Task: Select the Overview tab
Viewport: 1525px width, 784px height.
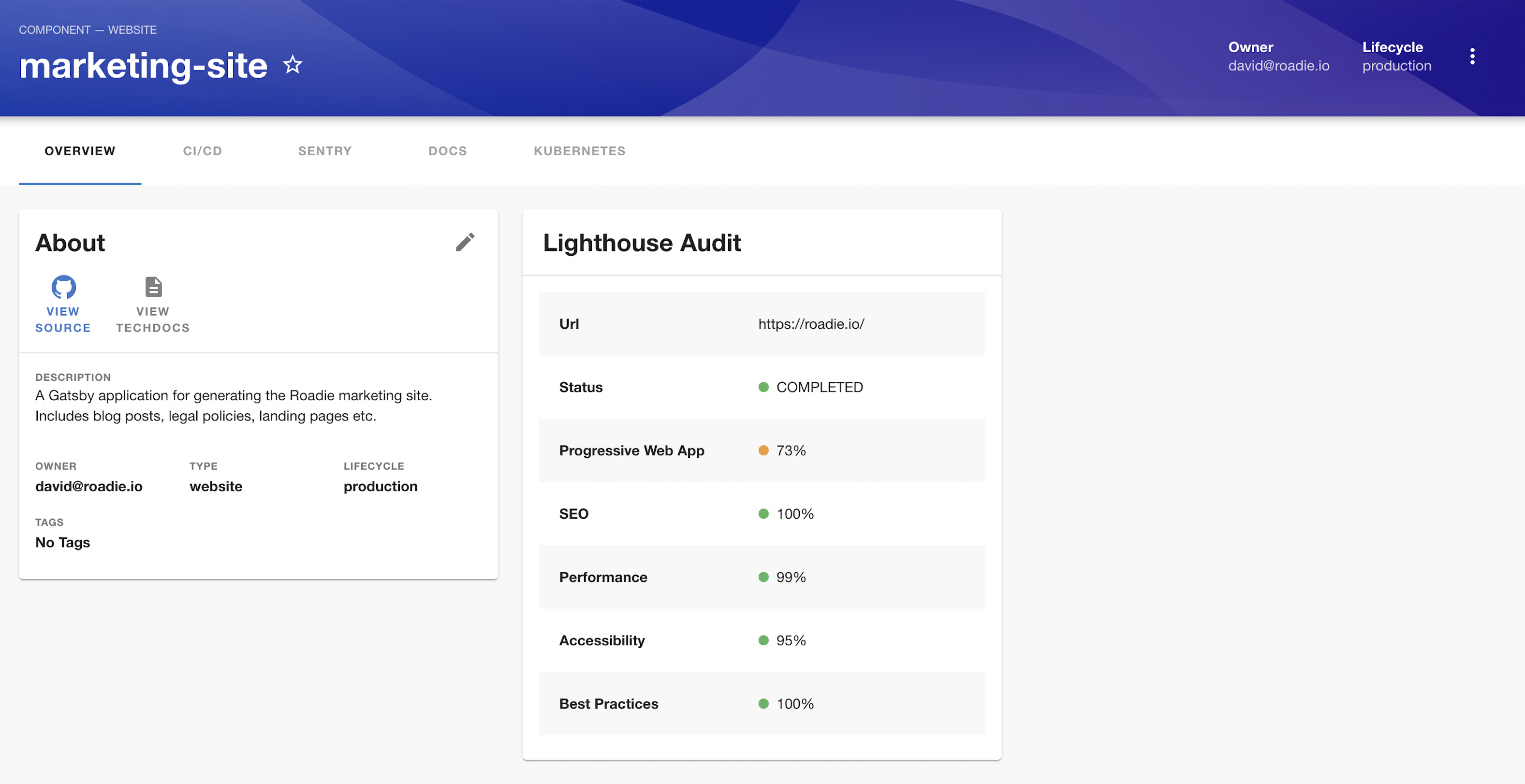Action: (80, 151)
